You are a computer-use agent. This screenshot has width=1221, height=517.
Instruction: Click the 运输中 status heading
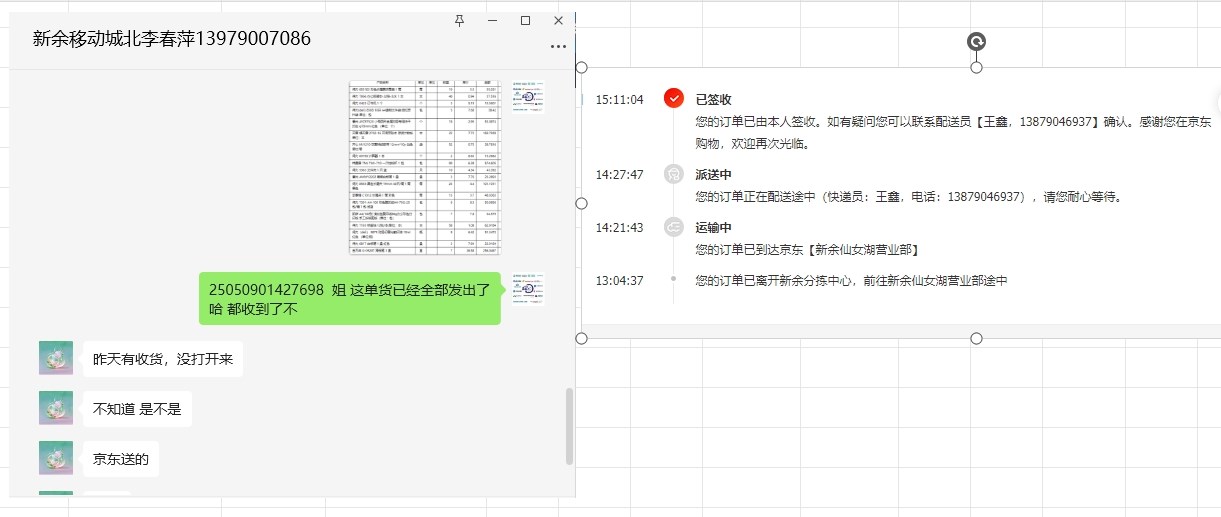click(714, 227)
